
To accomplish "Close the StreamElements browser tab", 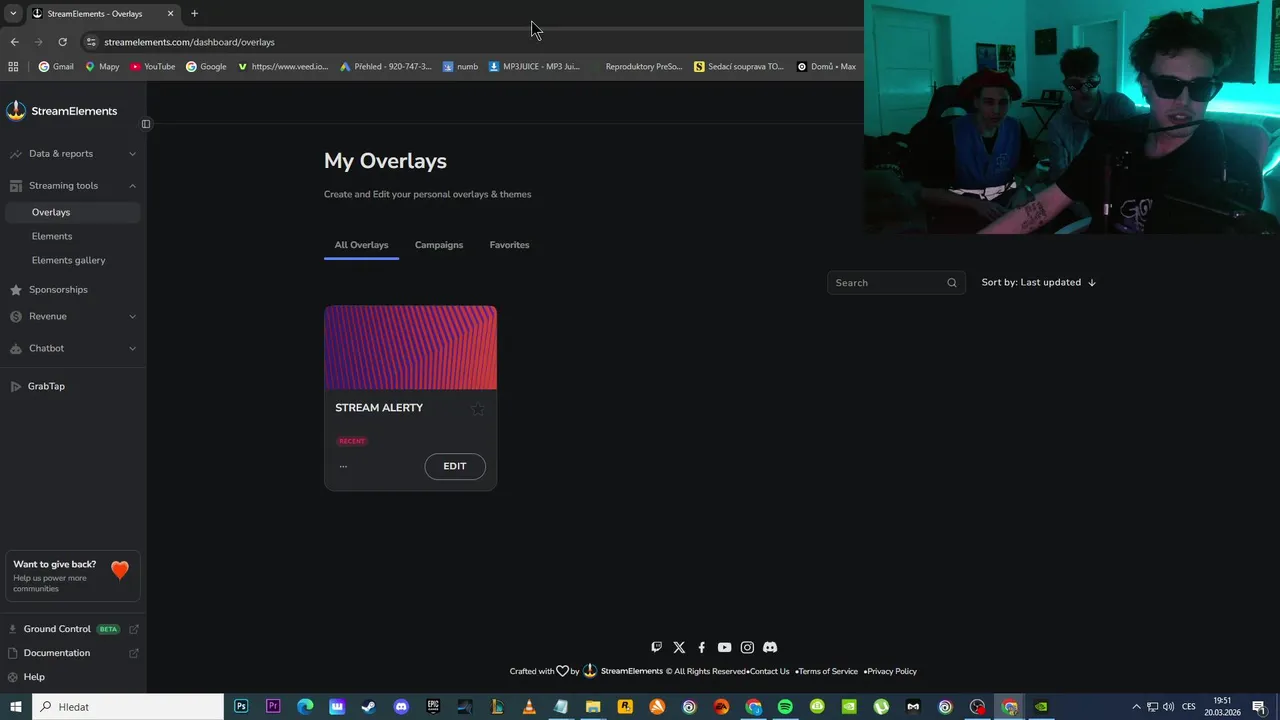I will click(170, 14).
